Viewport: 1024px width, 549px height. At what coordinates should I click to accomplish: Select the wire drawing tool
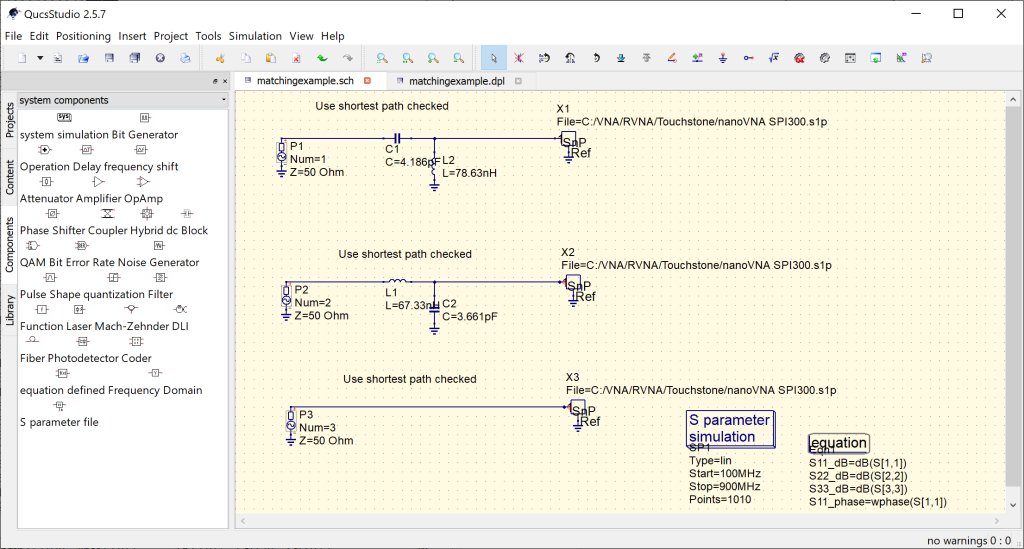coord(672,58)
